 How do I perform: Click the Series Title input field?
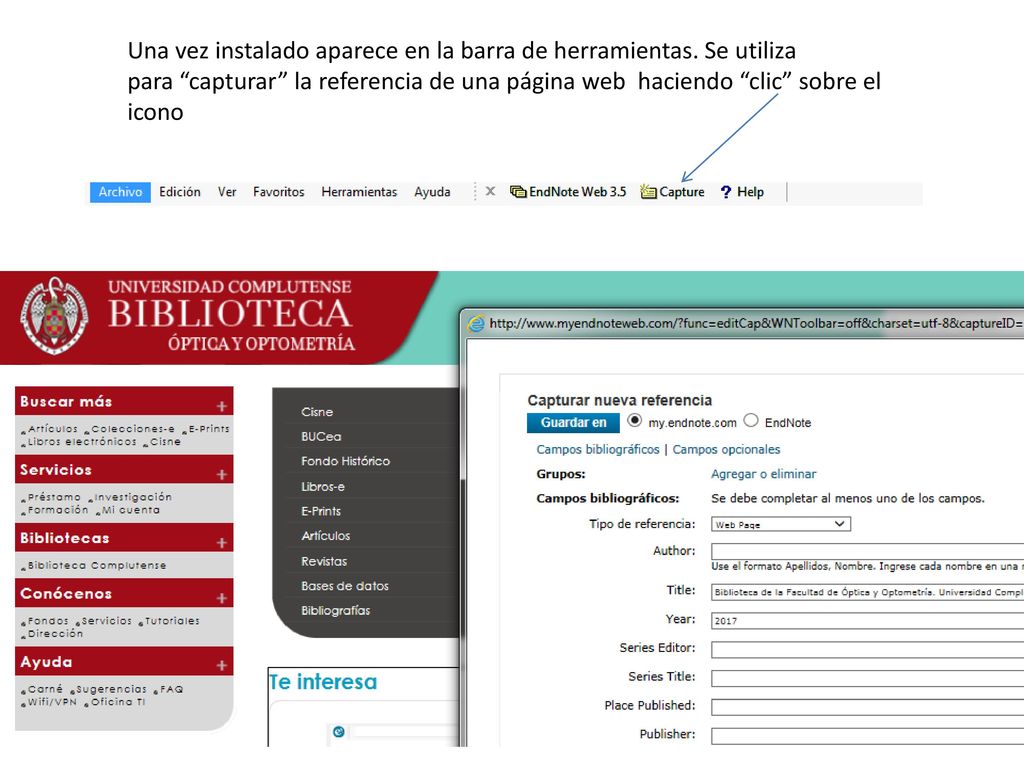coord(867,679)
